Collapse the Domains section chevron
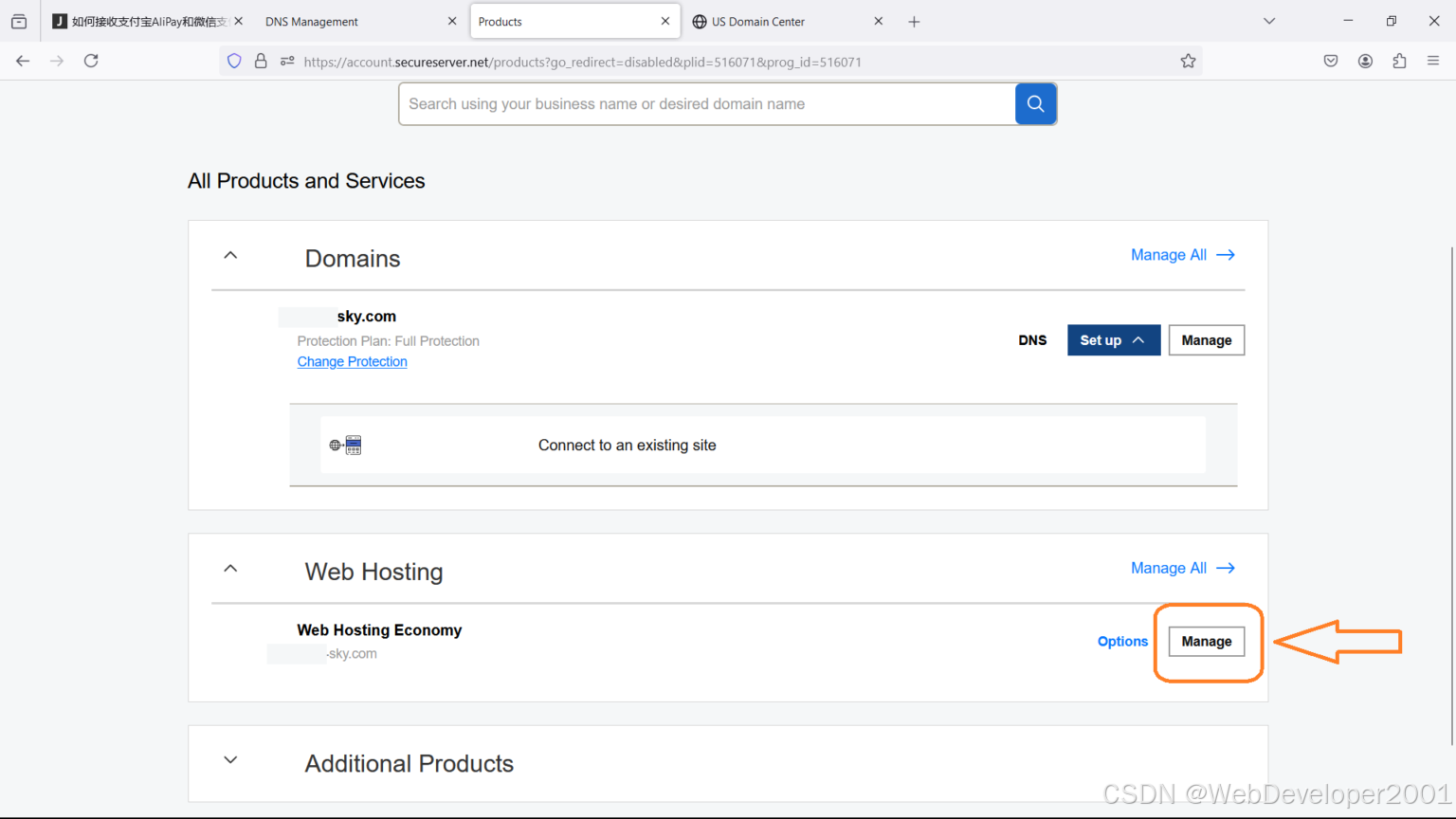Screen dimensions: 1456x819 point(230,255)
